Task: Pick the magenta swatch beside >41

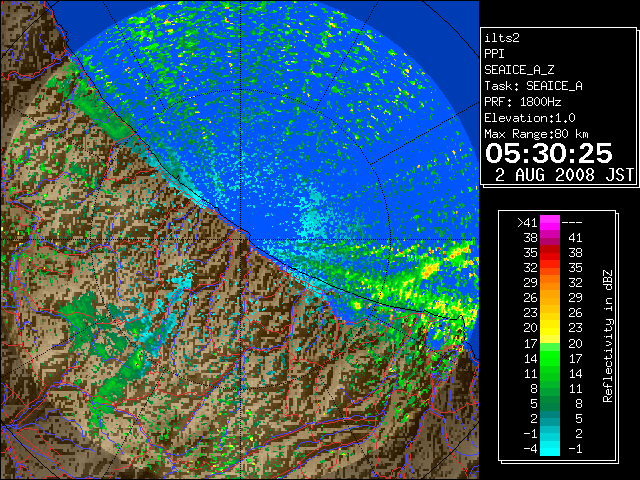Action: [x=550, y=222]
